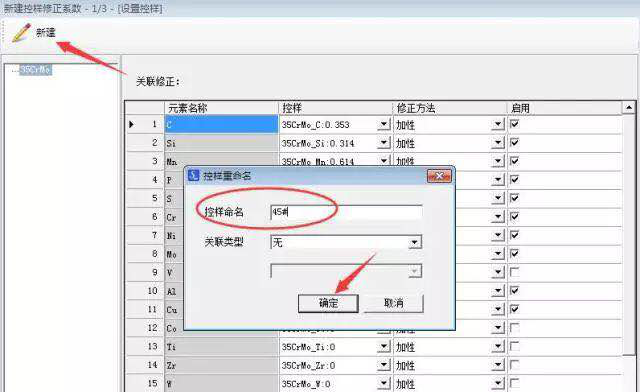Enable the checkbox for row 9 V
The width and height of the screenshot is (640, 392).
[514, 272]
